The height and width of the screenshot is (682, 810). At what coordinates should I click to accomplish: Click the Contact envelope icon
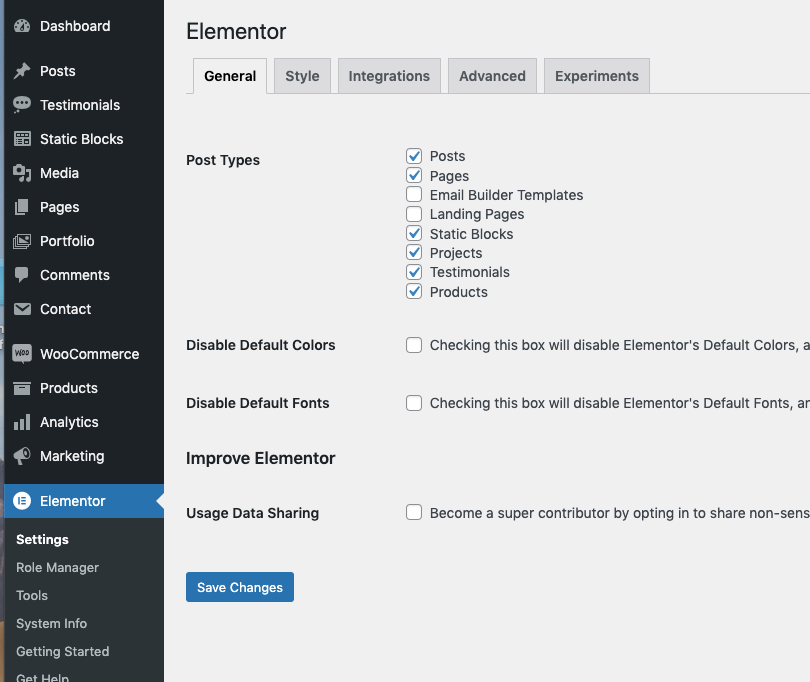(x=22, y=309)
